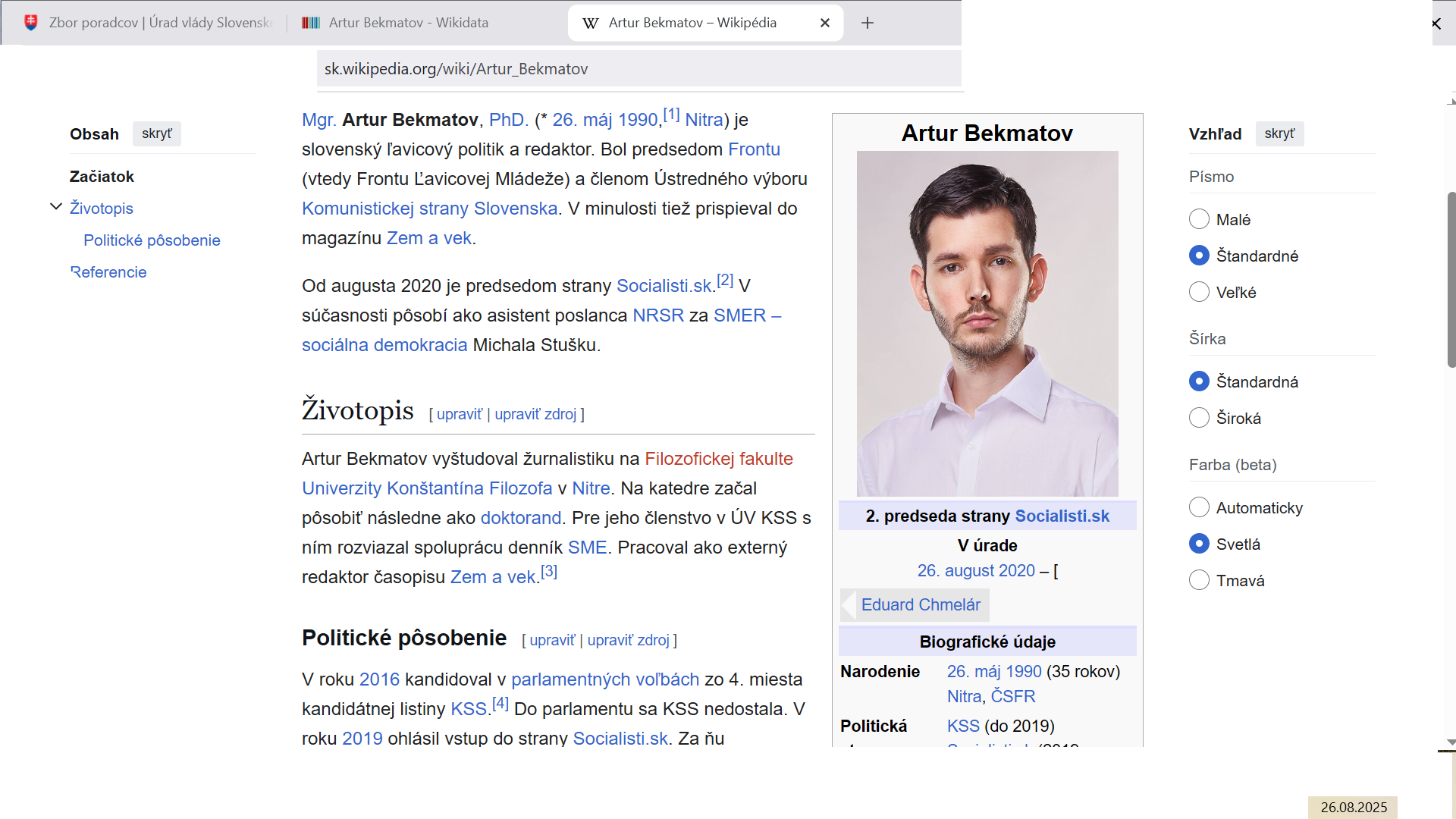Open the doktorand link
Image resolution: width=1456 pixels, height=819 pixels.
[x=521, y=518]
